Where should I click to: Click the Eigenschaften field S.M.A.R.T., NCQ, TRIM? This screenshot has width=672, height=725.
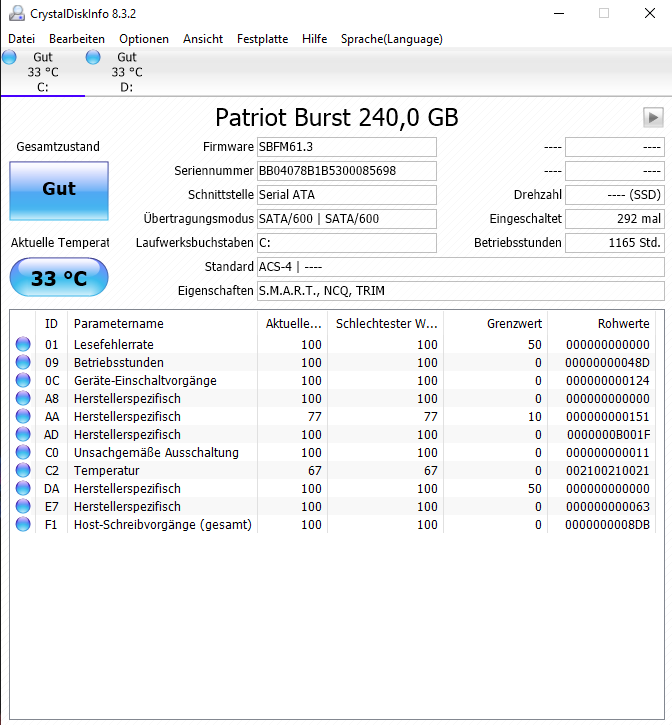461,291
